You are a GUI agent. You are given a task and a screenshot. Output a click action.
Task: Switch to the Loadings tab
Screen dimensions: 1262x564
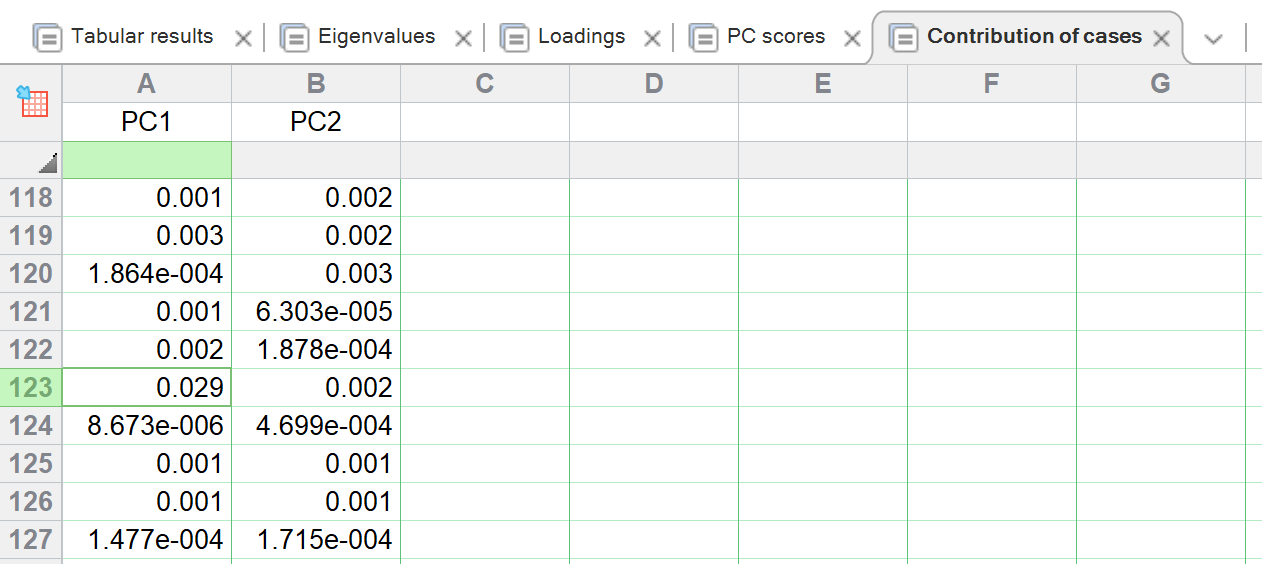581,37
